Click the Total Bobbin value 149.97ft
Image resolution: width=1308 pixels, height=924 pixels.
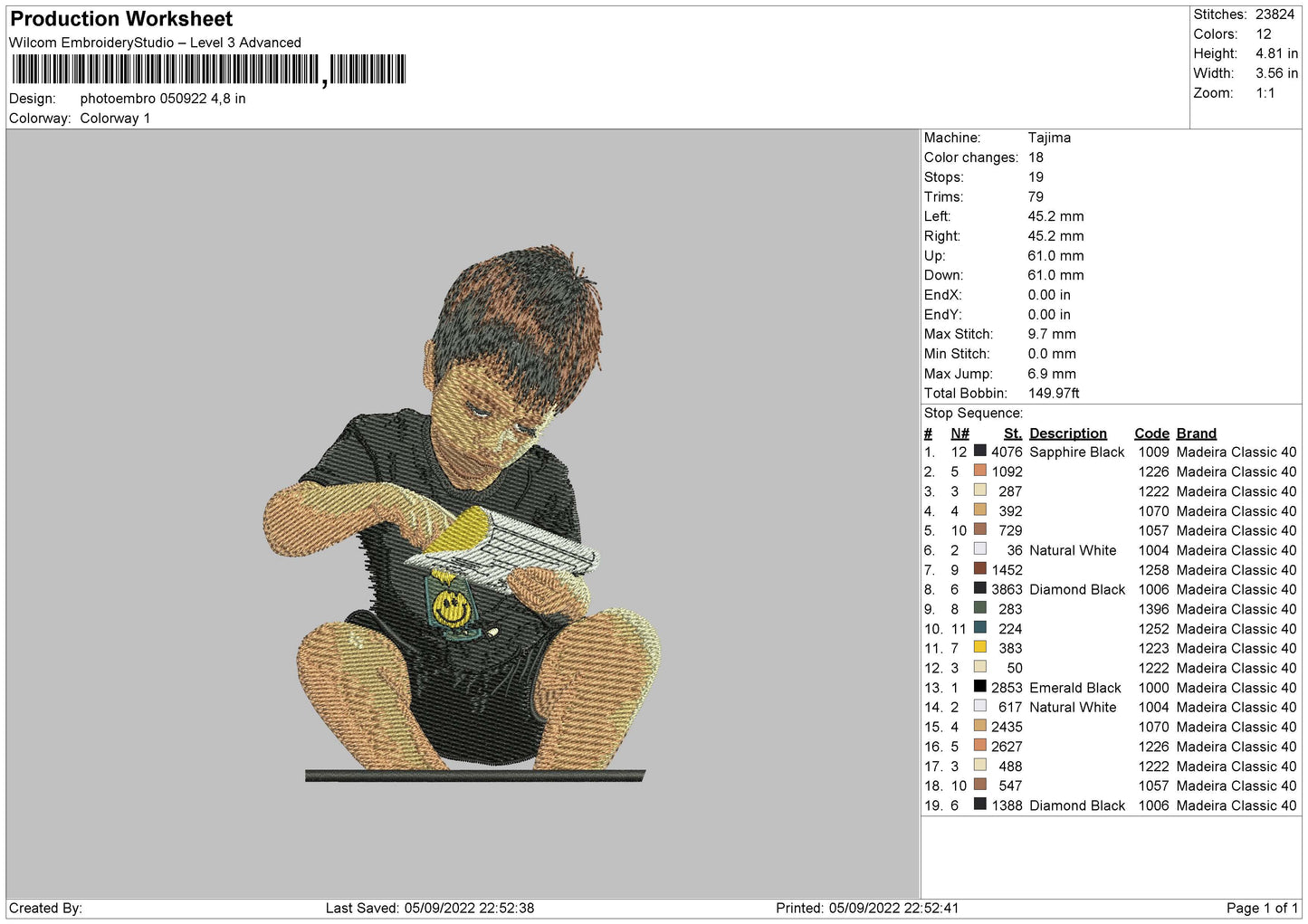click(1054, 394)
